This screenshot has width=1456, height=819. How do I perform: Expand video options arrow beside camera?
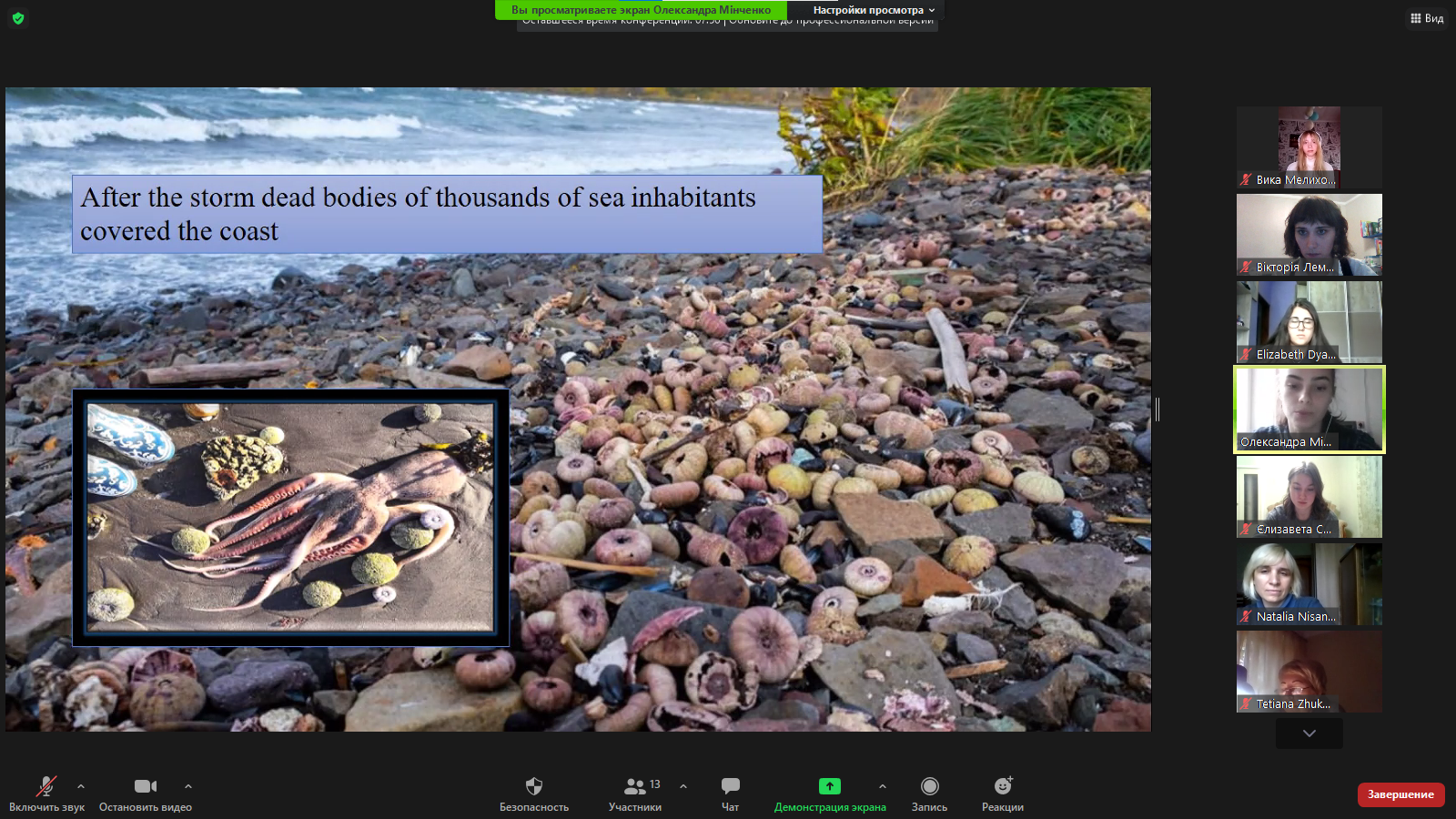tap(188, 786)
